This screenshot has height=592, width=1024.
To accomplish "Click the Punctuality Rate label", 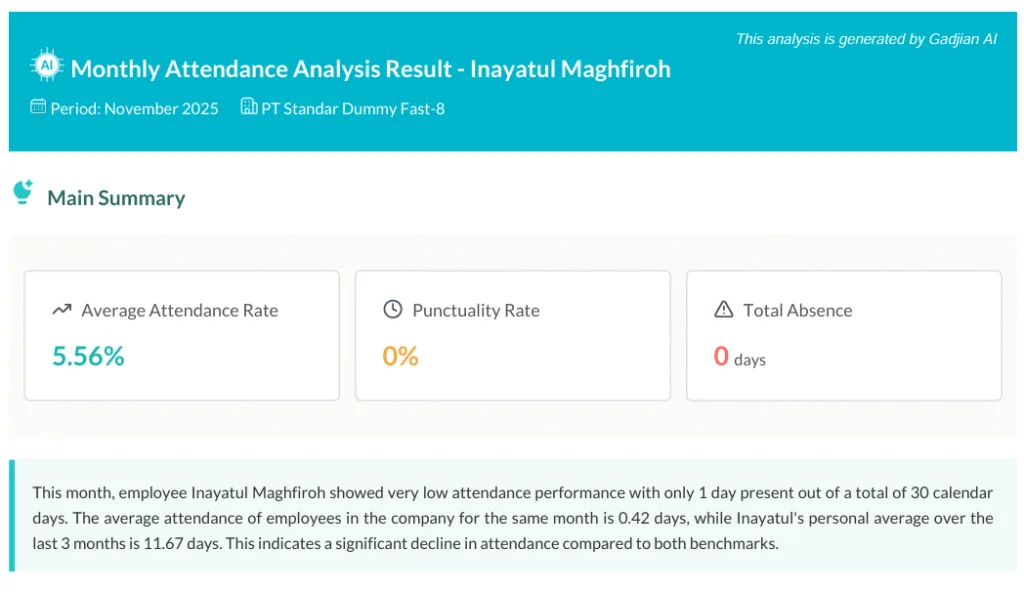I will 476,310.
